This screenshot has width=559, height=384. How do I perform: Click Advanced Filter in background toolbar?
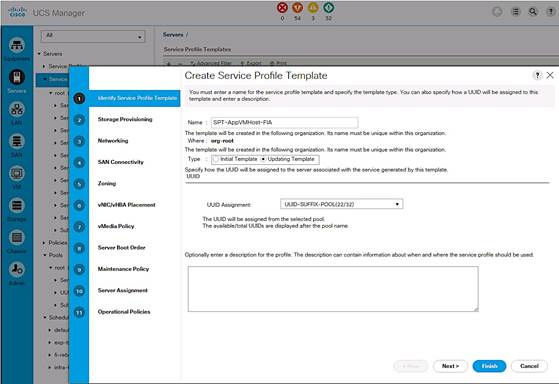click(211, 63)
